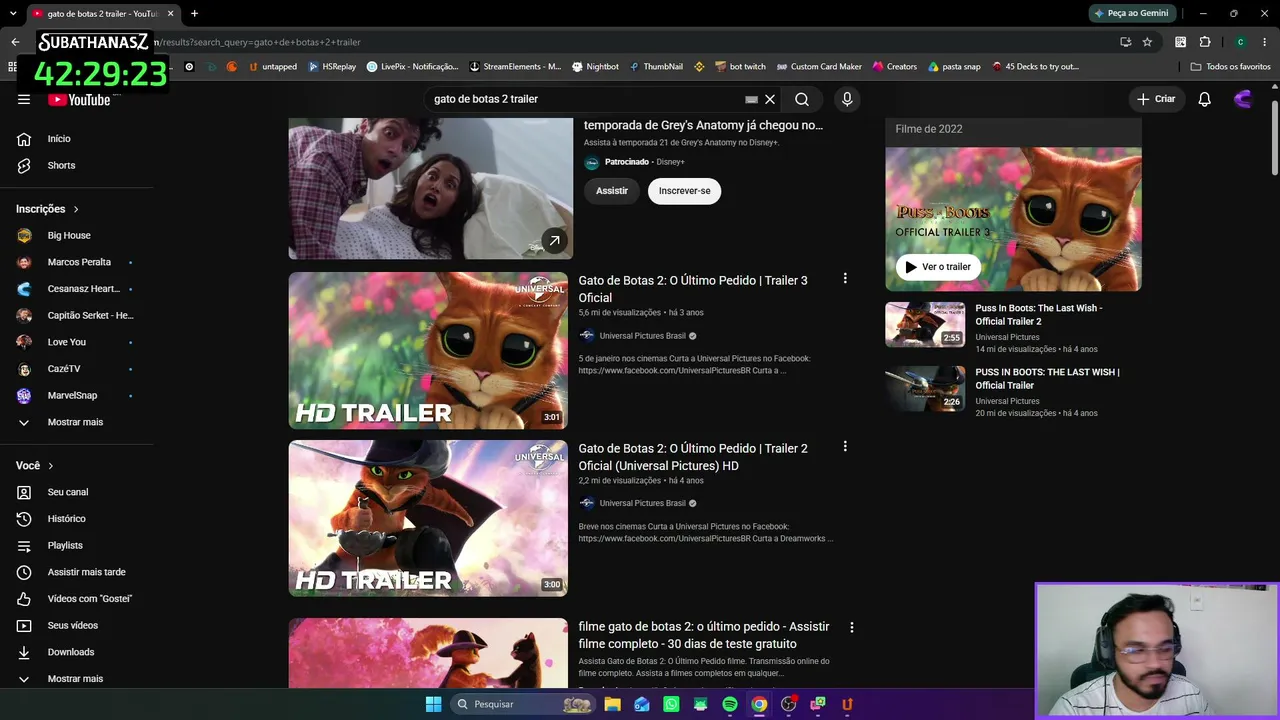Click the Assistir button on the ad

(x=612, y=191)
